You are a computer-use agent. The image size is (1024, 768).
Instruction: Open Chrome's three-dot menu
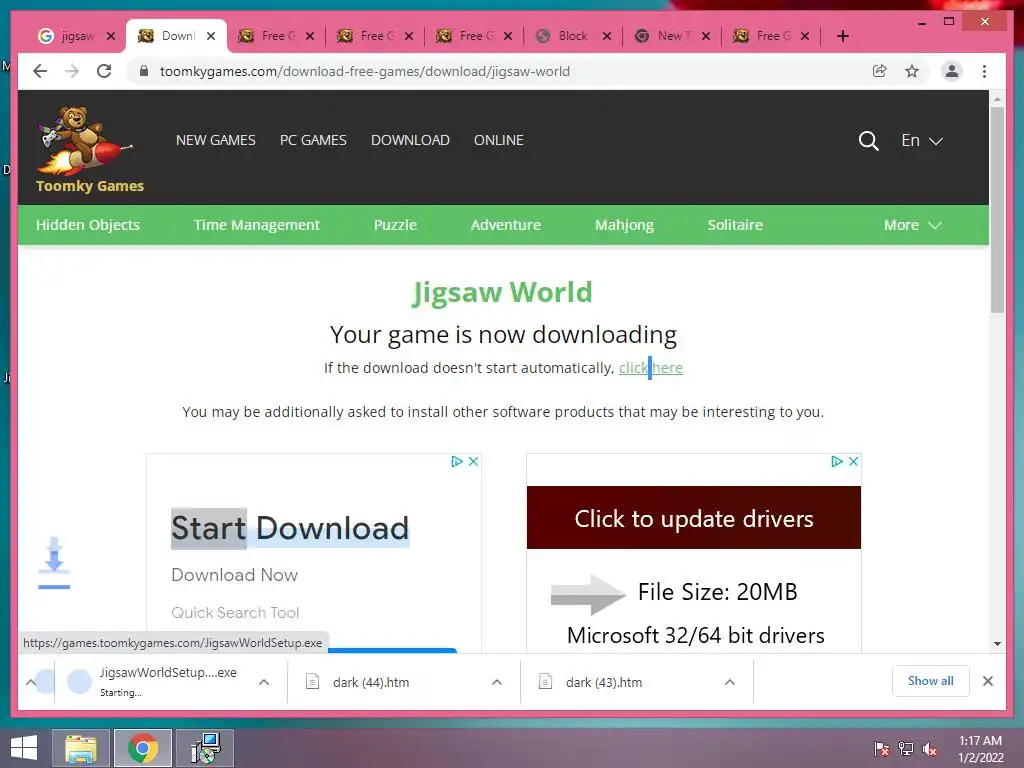coord(984,71)
